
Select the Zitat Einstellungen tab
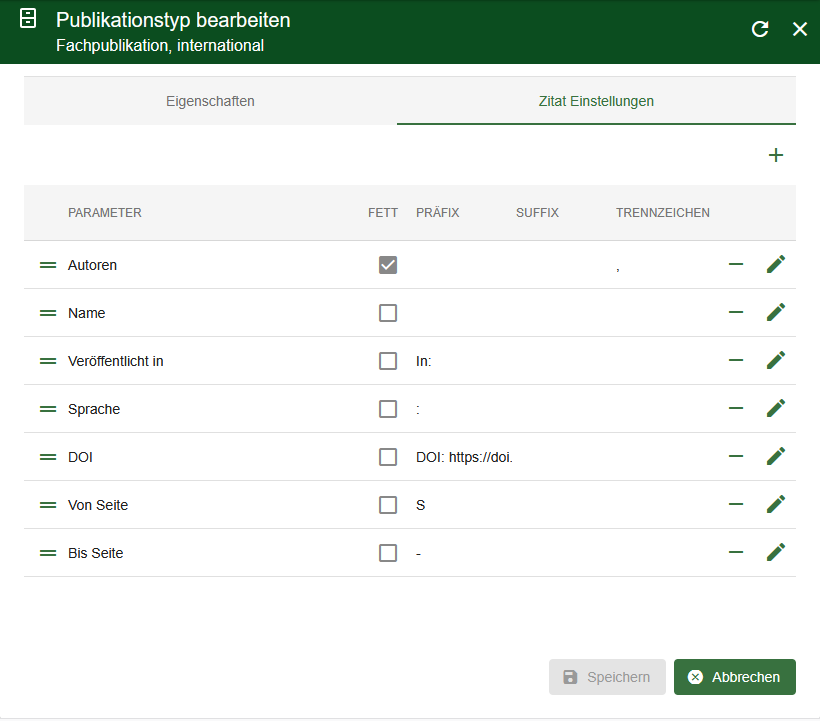coord(596,101)
